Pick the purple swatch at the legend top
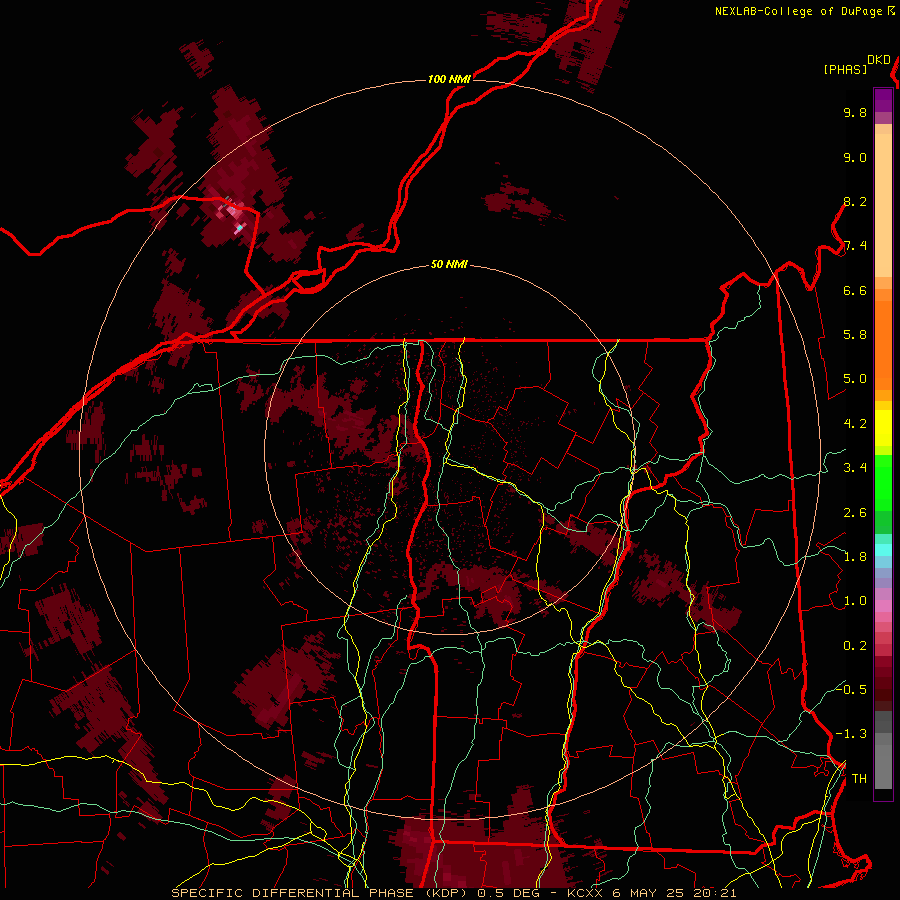This screenshot has width=900, height=900. click(883, 100)
